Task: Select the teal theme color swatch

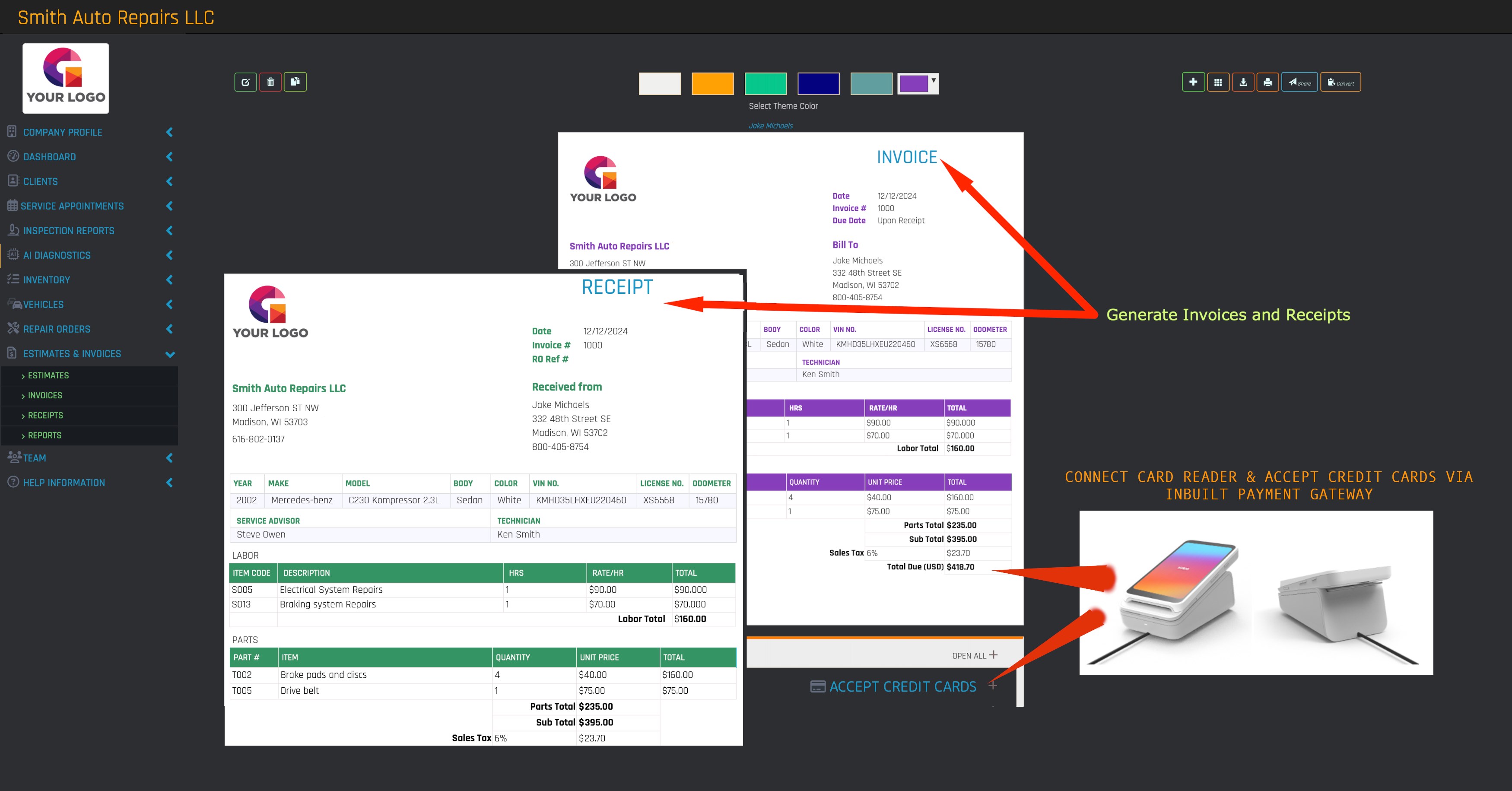Action: pyautogui.click(x=871, y=84)
